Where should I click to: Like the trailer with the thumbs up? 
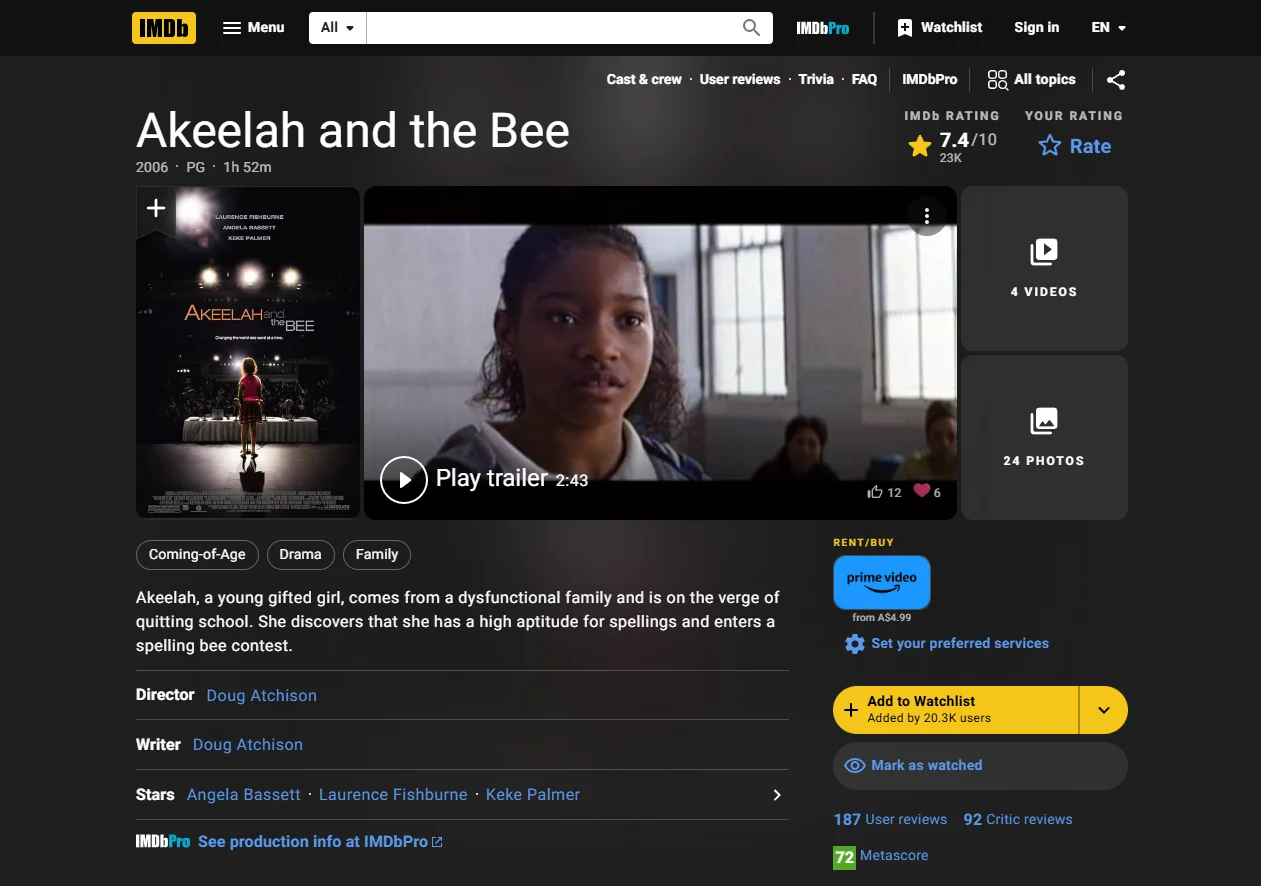[874, 491]
